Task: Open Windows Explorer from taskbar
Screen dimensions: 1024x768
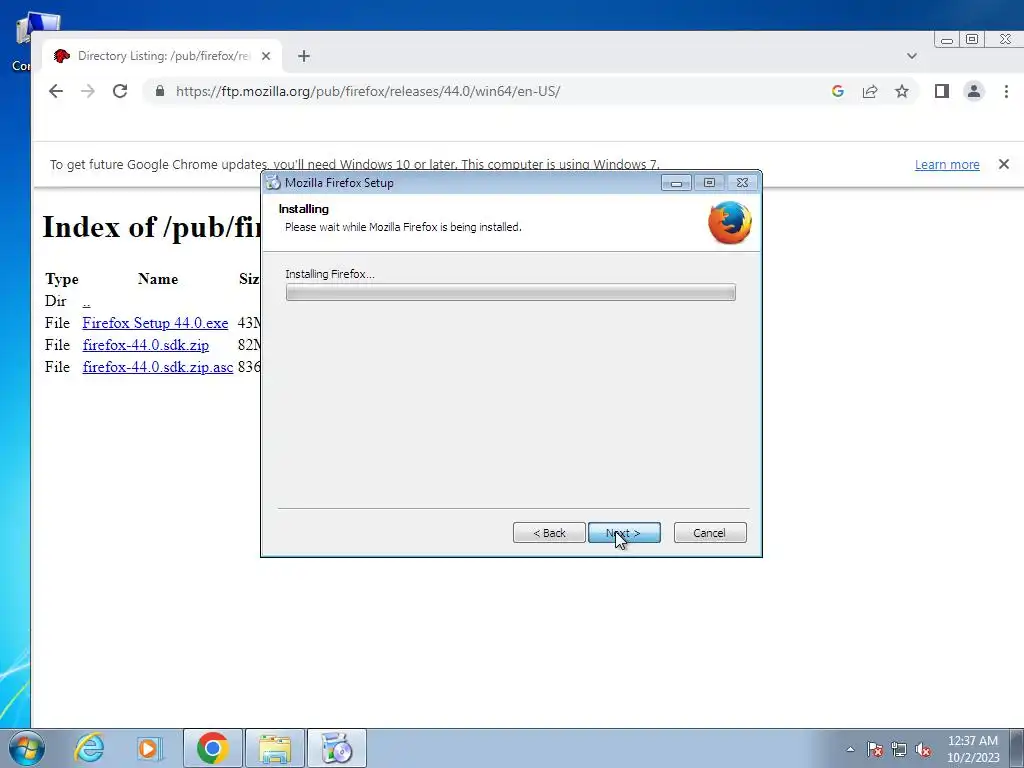Action: coord(275,748)
